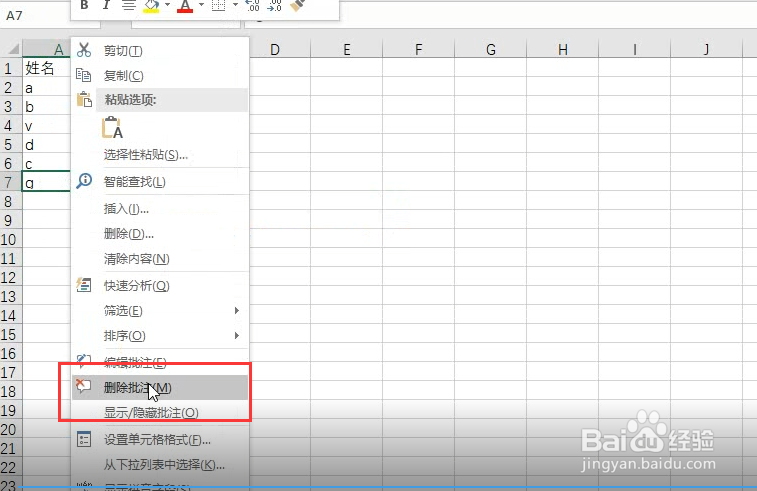Select column D header
This screenshot has width=757, height=491.
tap(280, 49)
